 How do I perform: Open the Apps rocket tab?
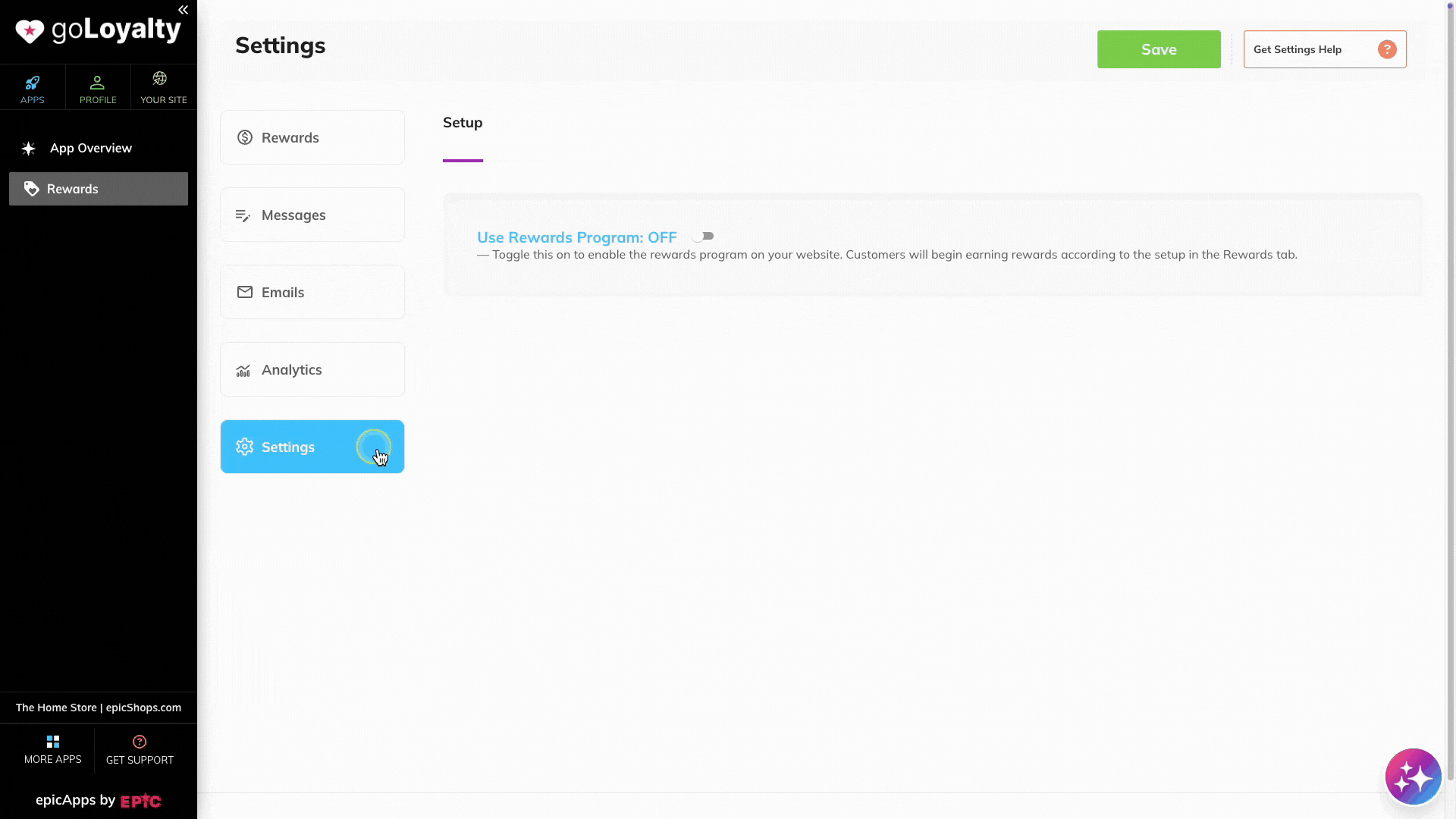(x=33, y=87)
